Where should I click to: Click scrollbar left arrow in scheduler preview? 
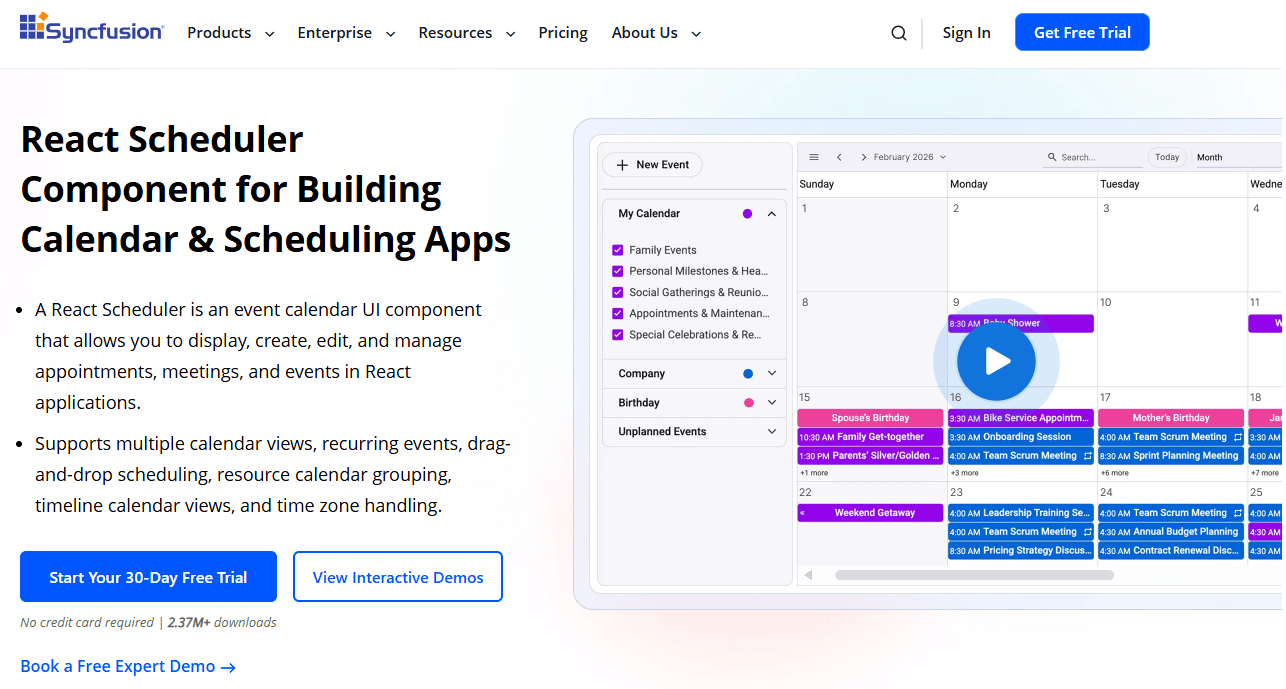tap(808, 575)
